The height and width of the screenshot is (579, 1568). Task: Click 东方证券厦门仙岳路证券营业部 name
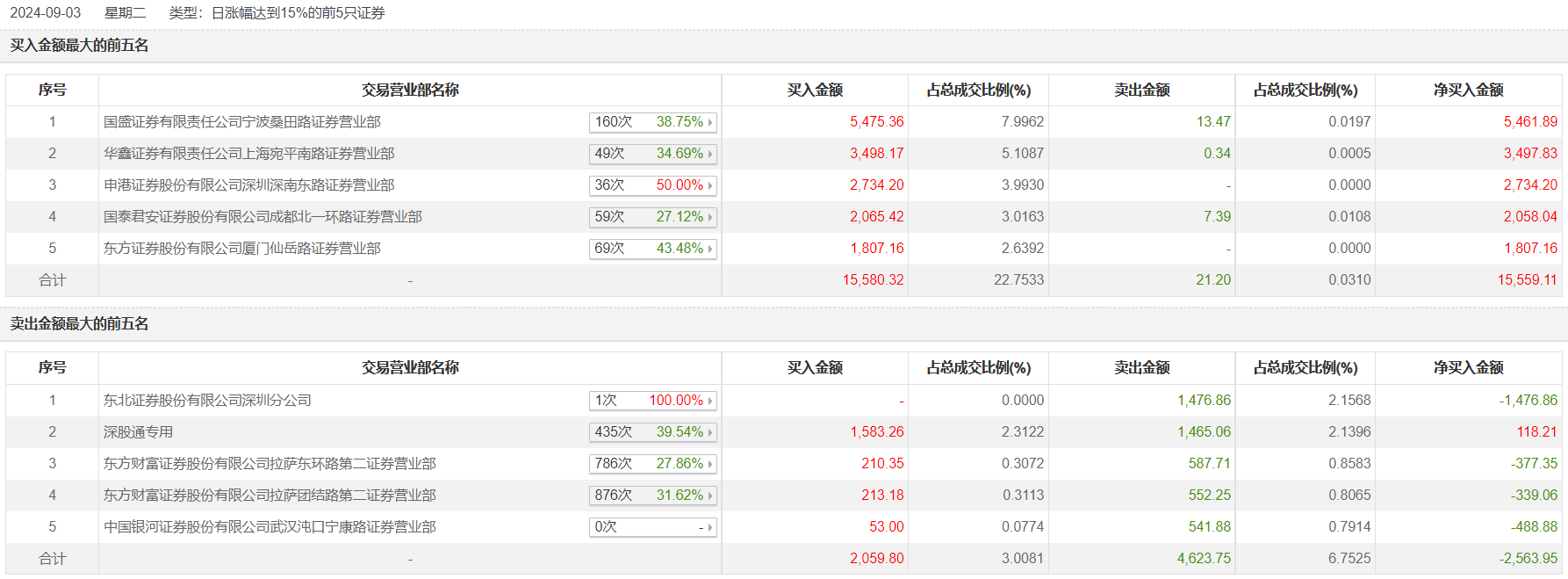coord(242,249)
